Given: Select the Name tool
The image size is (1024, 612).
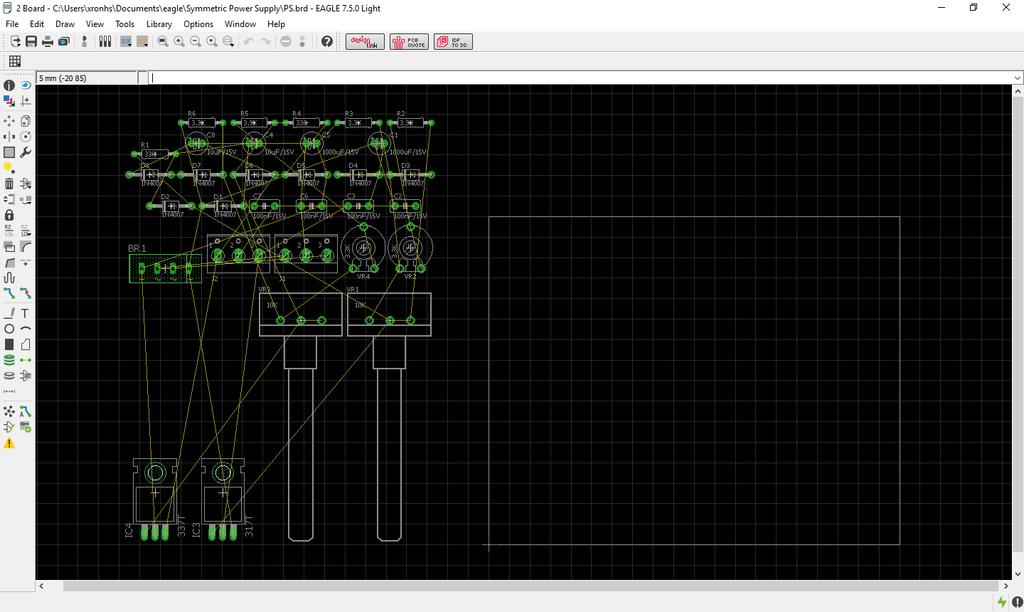Looking at the screenshot, I should [9, 231].
